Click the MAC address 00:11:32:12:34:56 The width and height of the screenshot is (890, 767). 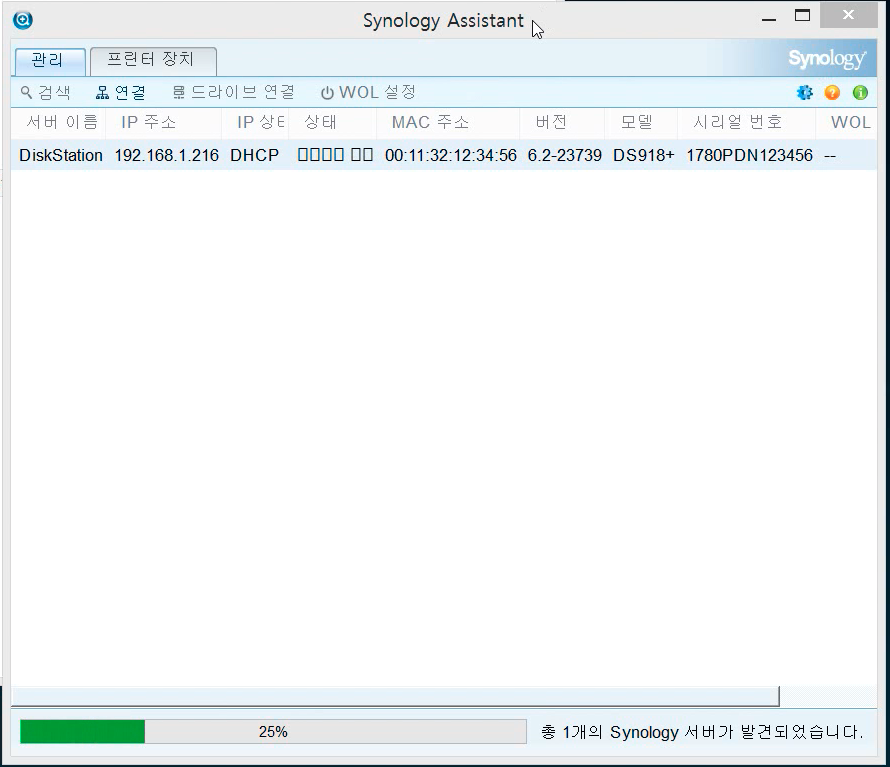[x=451, y=155]
